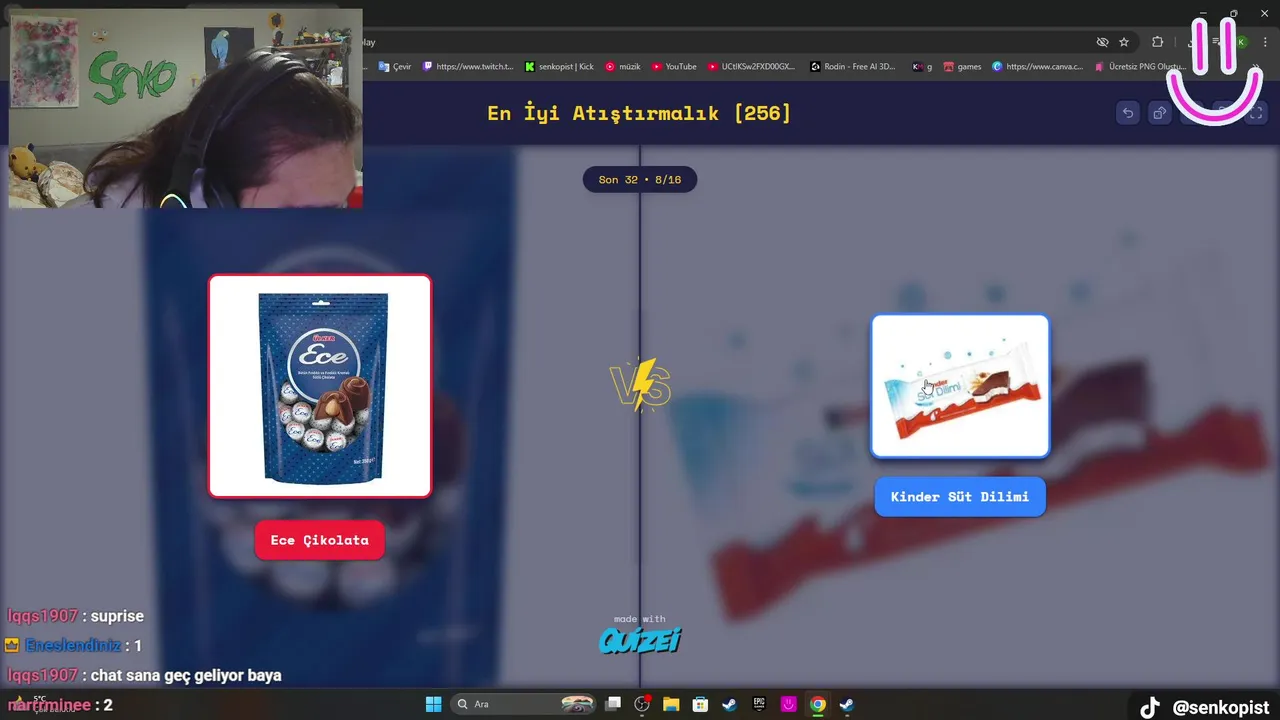Screen dimensions: 1280x720
Task: Open the YouTube bookmark
Action: [674, 67]
